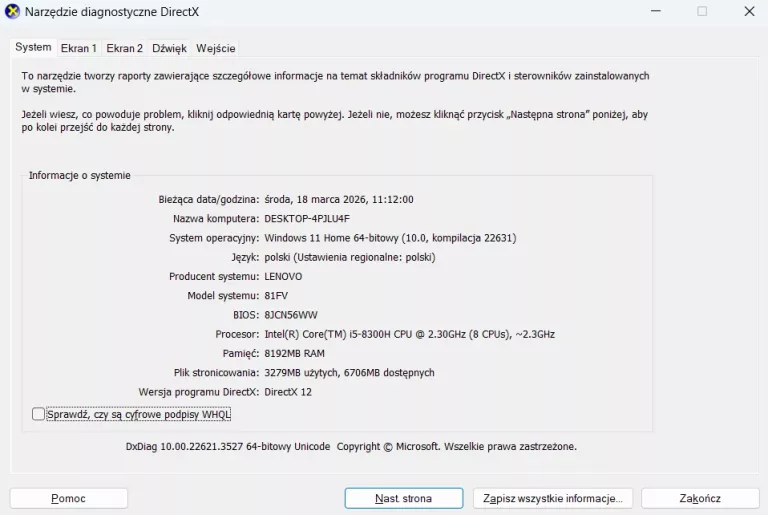Show the Wejście tab

(216, 48)
